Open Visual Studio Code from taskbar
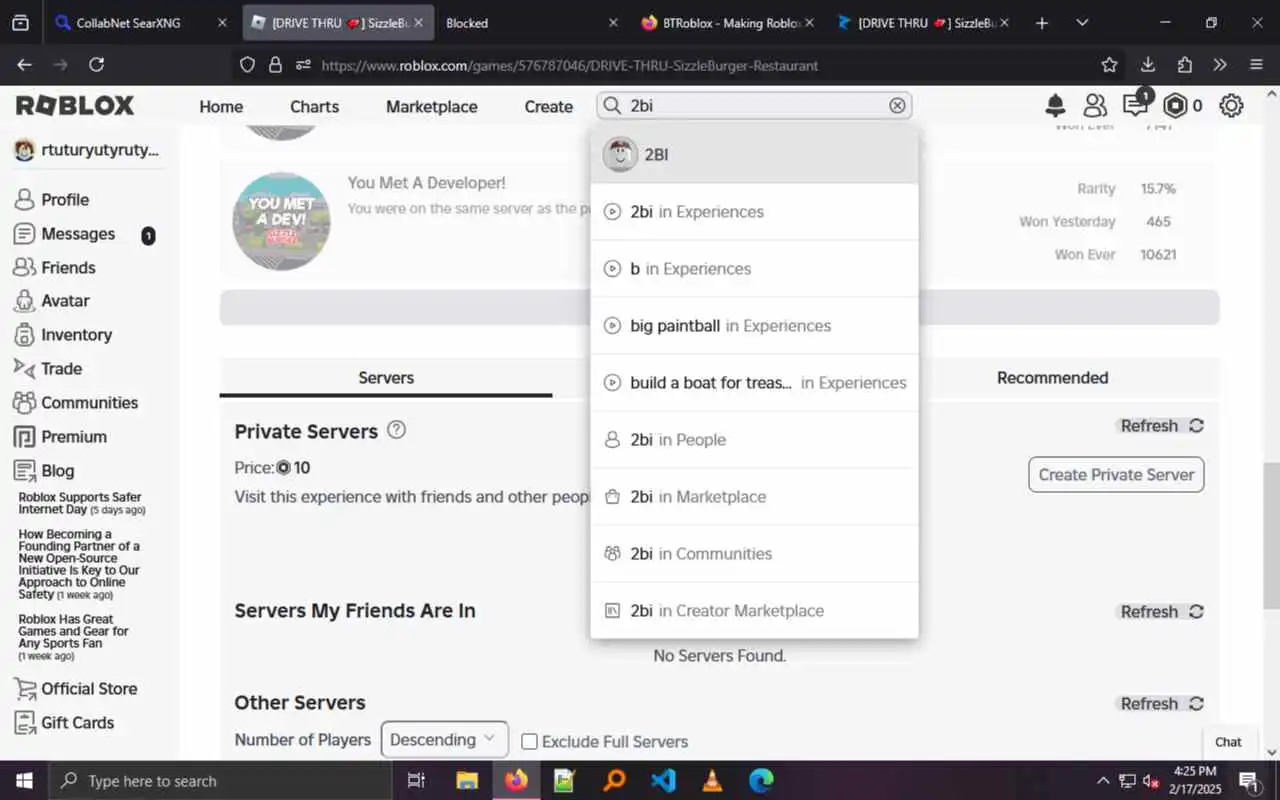 [663, 781]
